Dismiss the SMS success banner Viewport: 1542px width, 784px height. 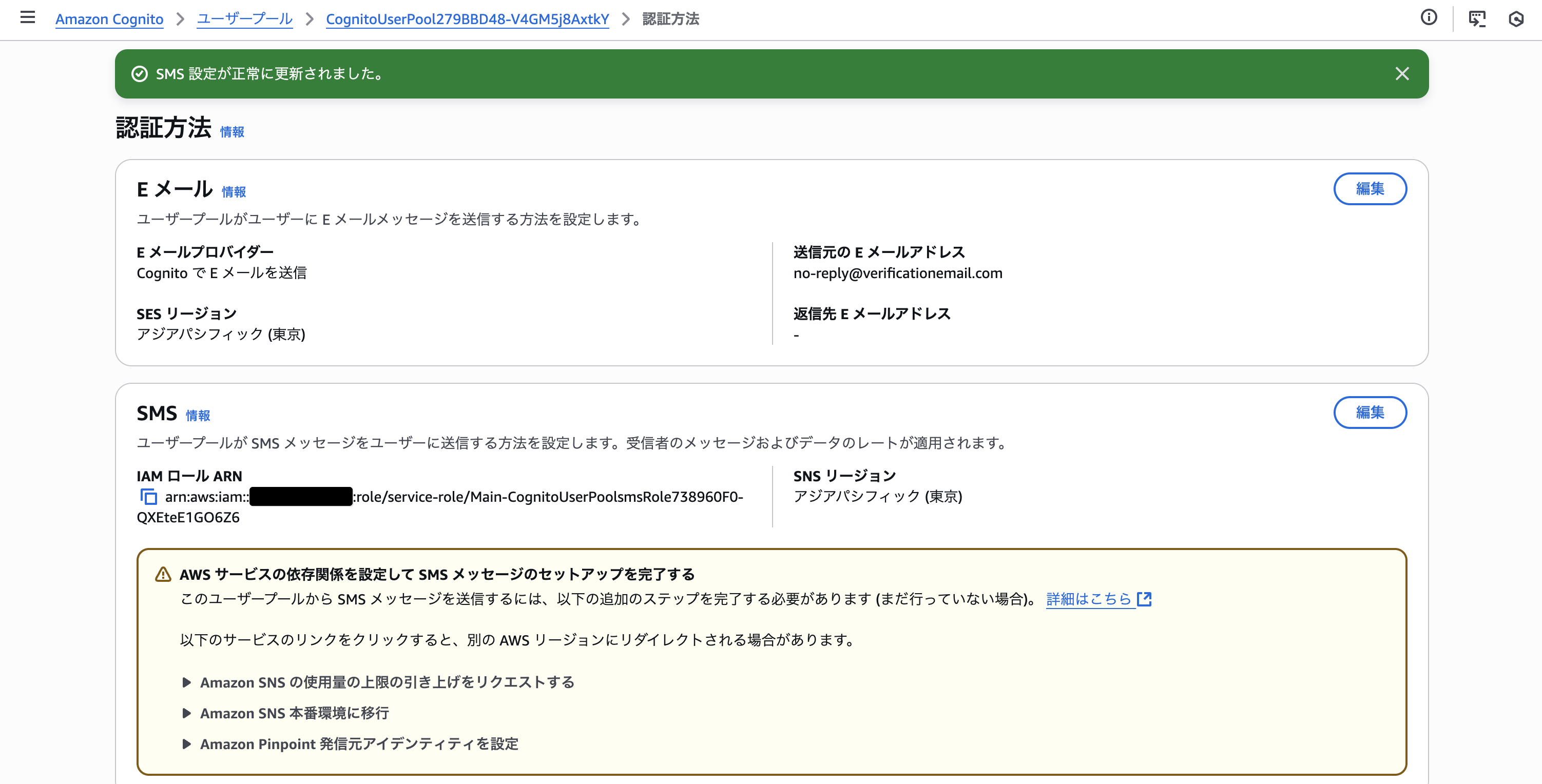click(1402, 73)
